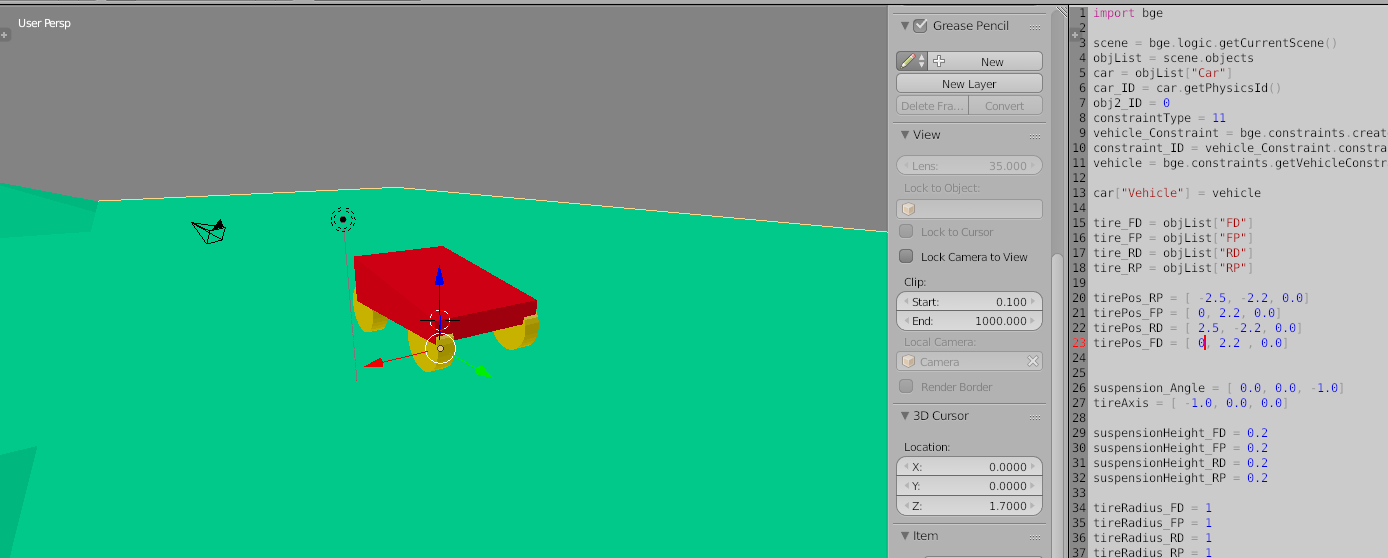Screen dimensions: 1388x558
Task: Collapse the Grease Pencil panel triangle
Action: click(904, 26)
